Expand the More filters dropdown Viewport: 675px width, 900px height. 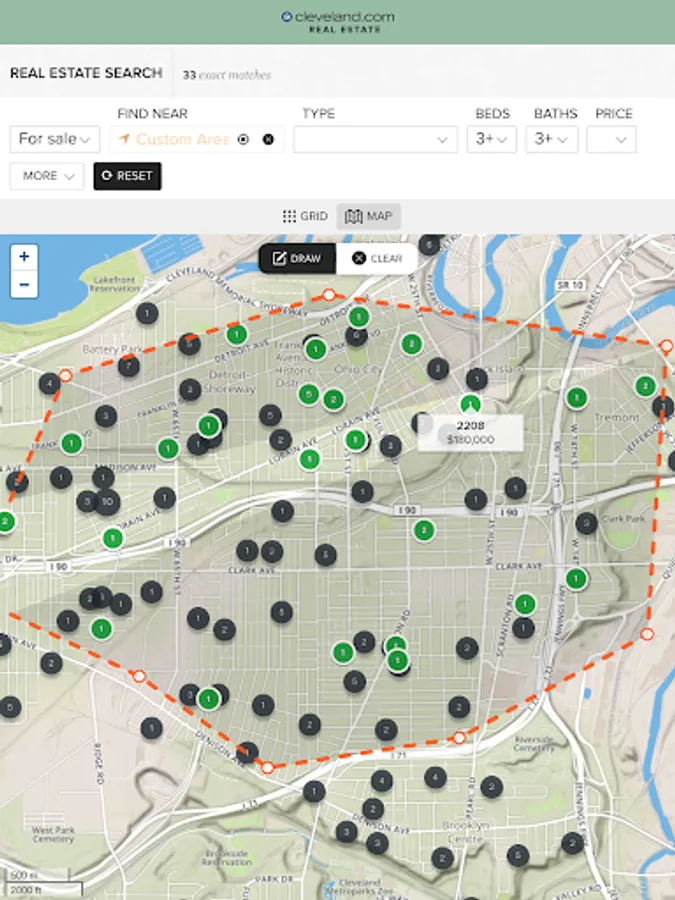tap(47, 176)
